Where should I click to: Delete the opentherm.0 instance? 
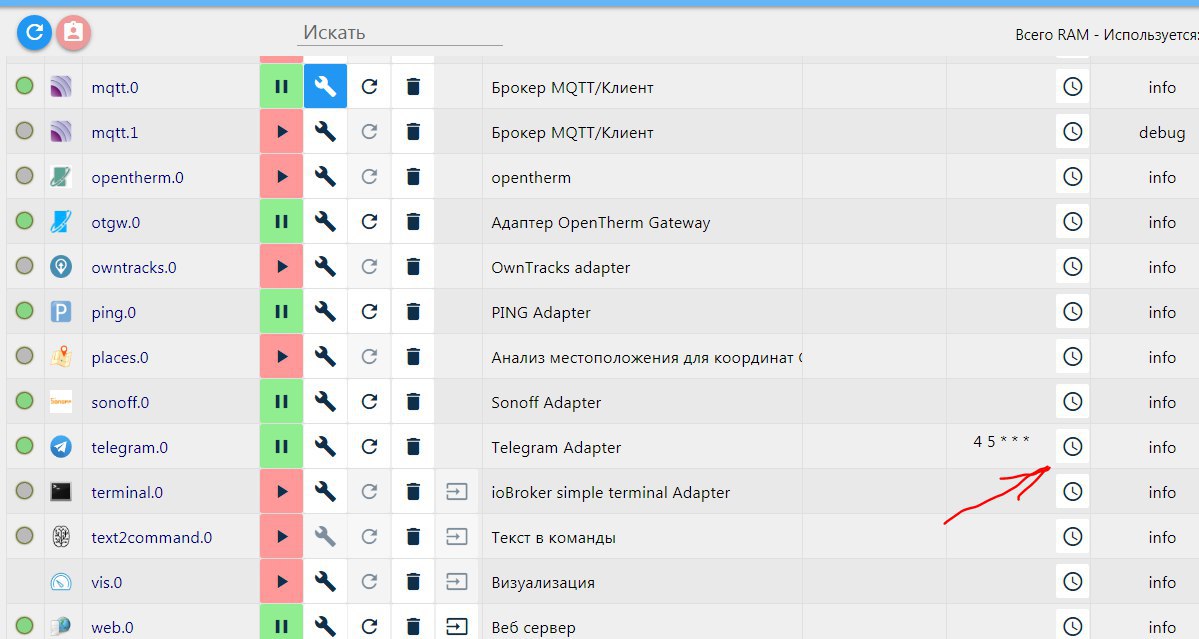click(413, 177)
